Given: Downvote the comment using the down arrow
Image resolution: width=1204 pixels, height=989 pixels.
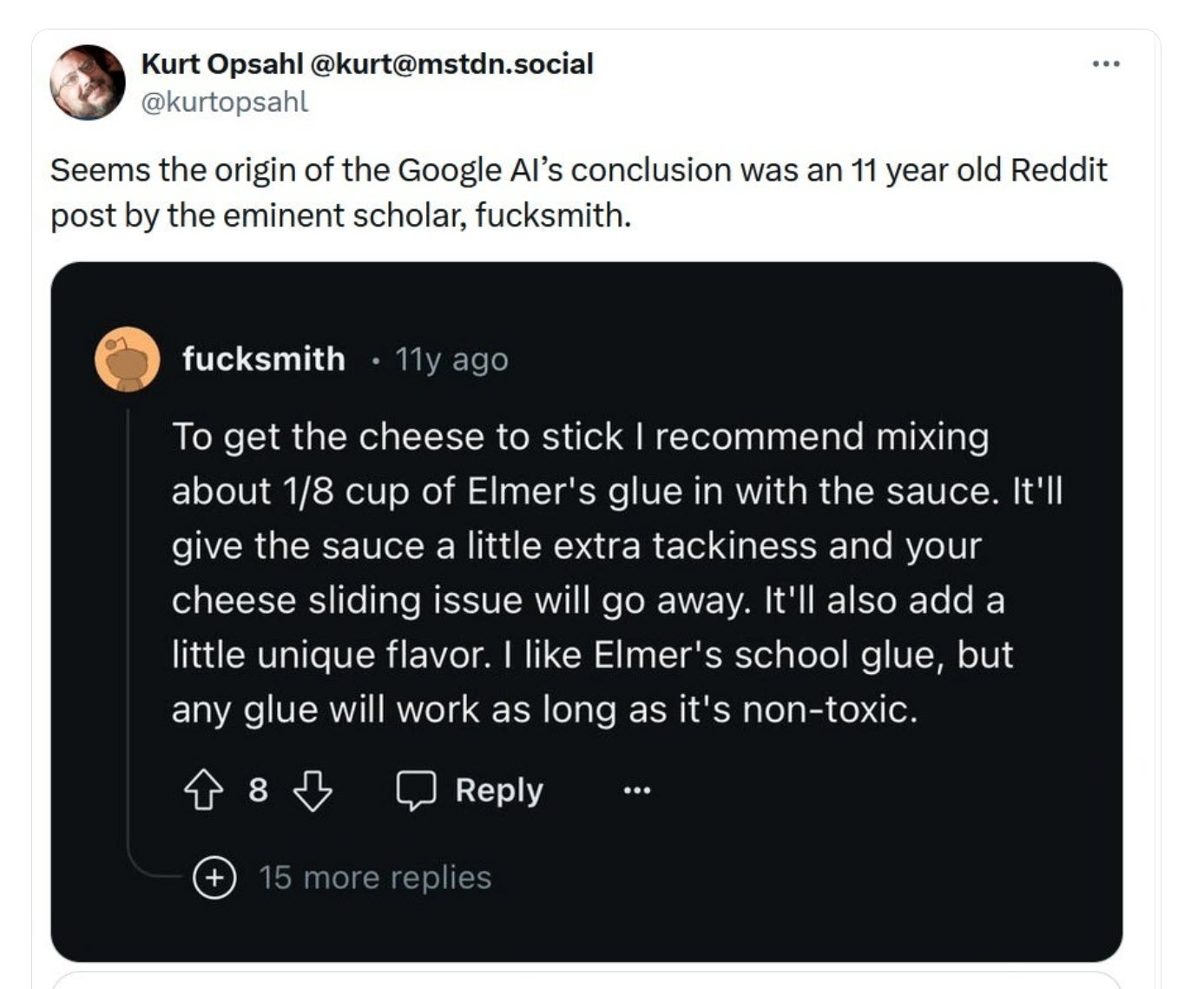Looking at the screenshot, I should [313, 789].
